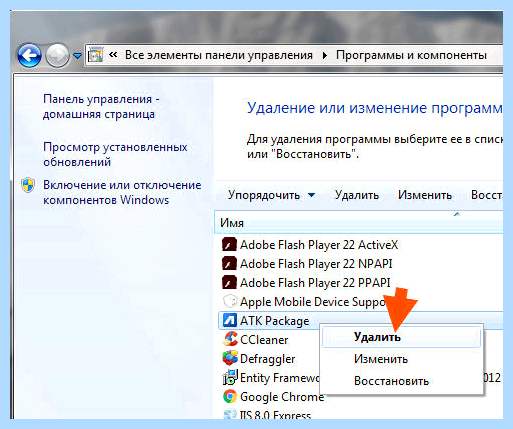This screenshot has width=513, height=429.
Task: Click the Apple Mobile Device Support icon
Action: point(229,301)
